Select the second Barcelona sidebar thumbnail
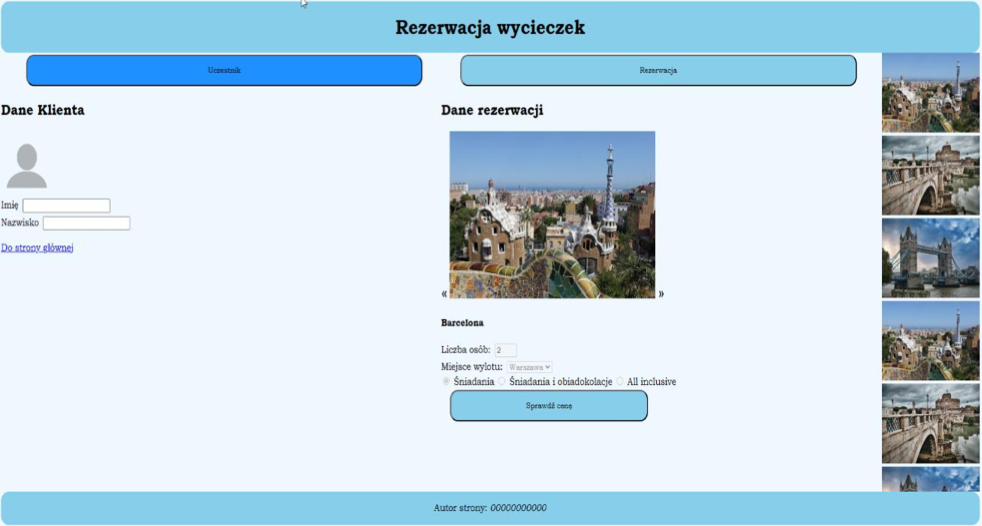982x526 pixels. tap(931, 341)
